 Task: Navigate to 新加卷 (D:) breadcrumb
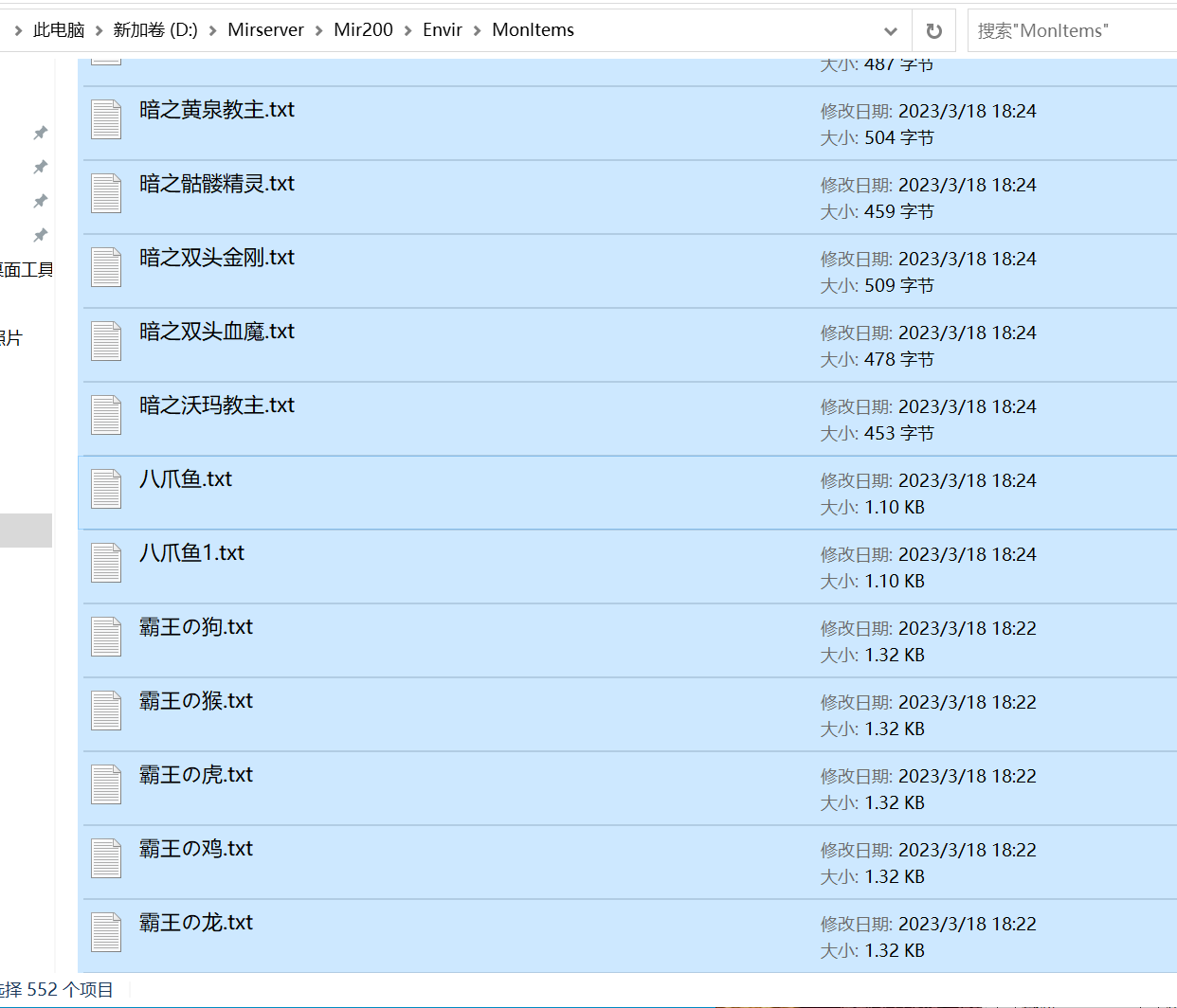click(155, 30)
